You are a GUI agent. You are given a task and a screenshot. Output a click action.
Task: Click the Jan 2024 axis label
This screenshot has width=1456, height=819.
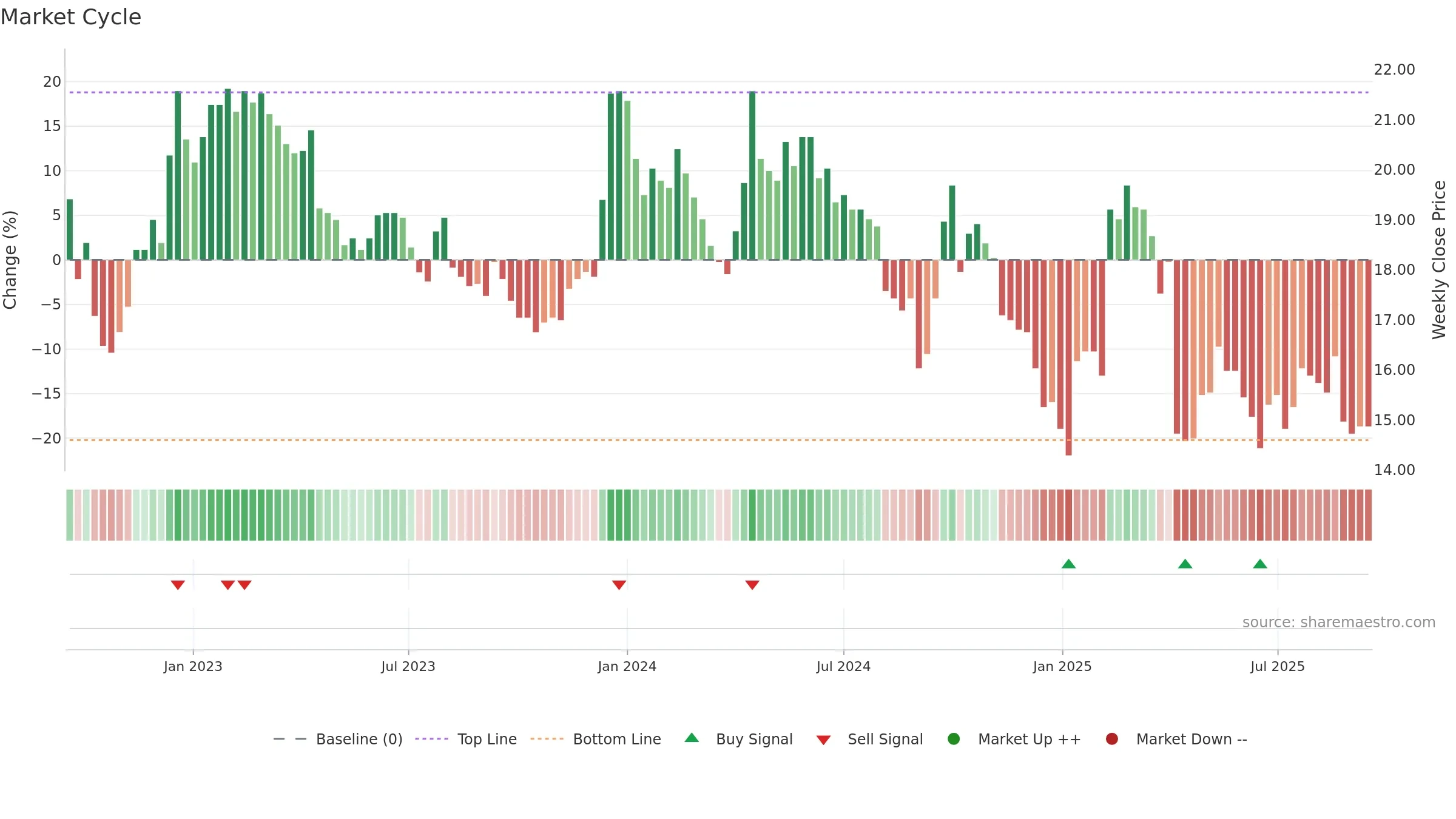[627, 667]
